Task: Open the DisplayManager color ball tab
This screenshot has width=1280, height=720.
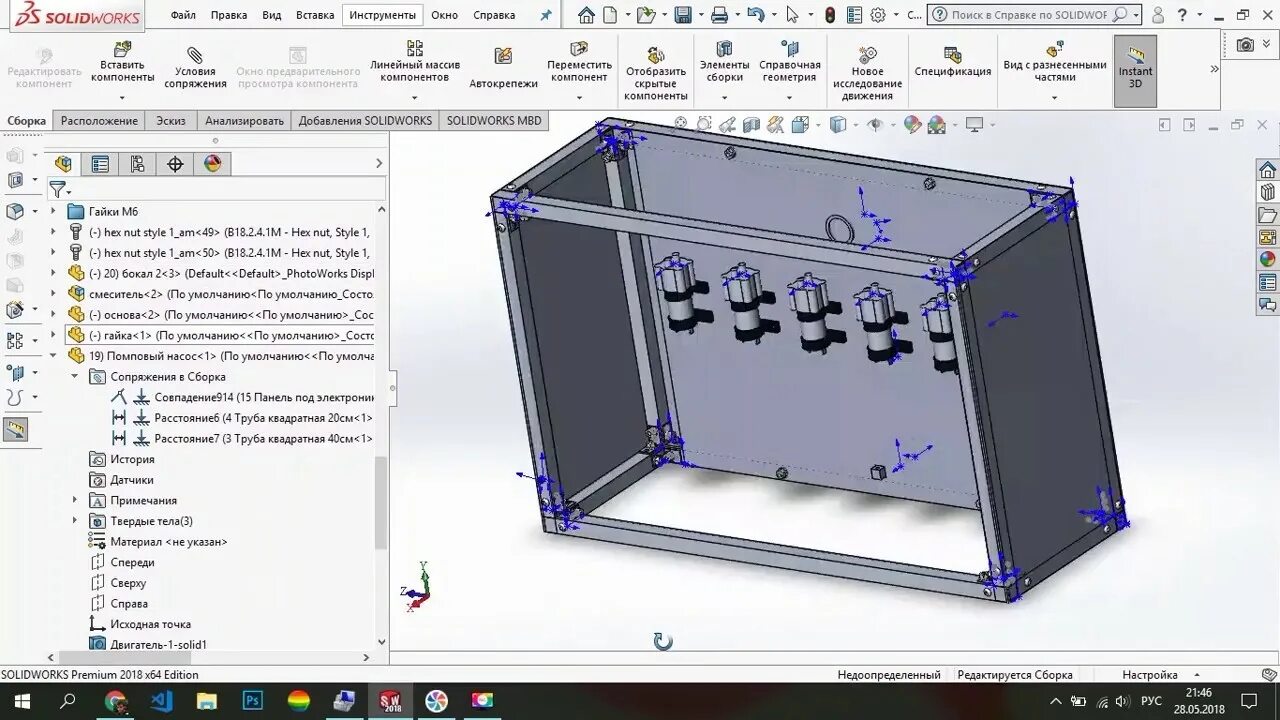Action: click(x=213, y=164)
